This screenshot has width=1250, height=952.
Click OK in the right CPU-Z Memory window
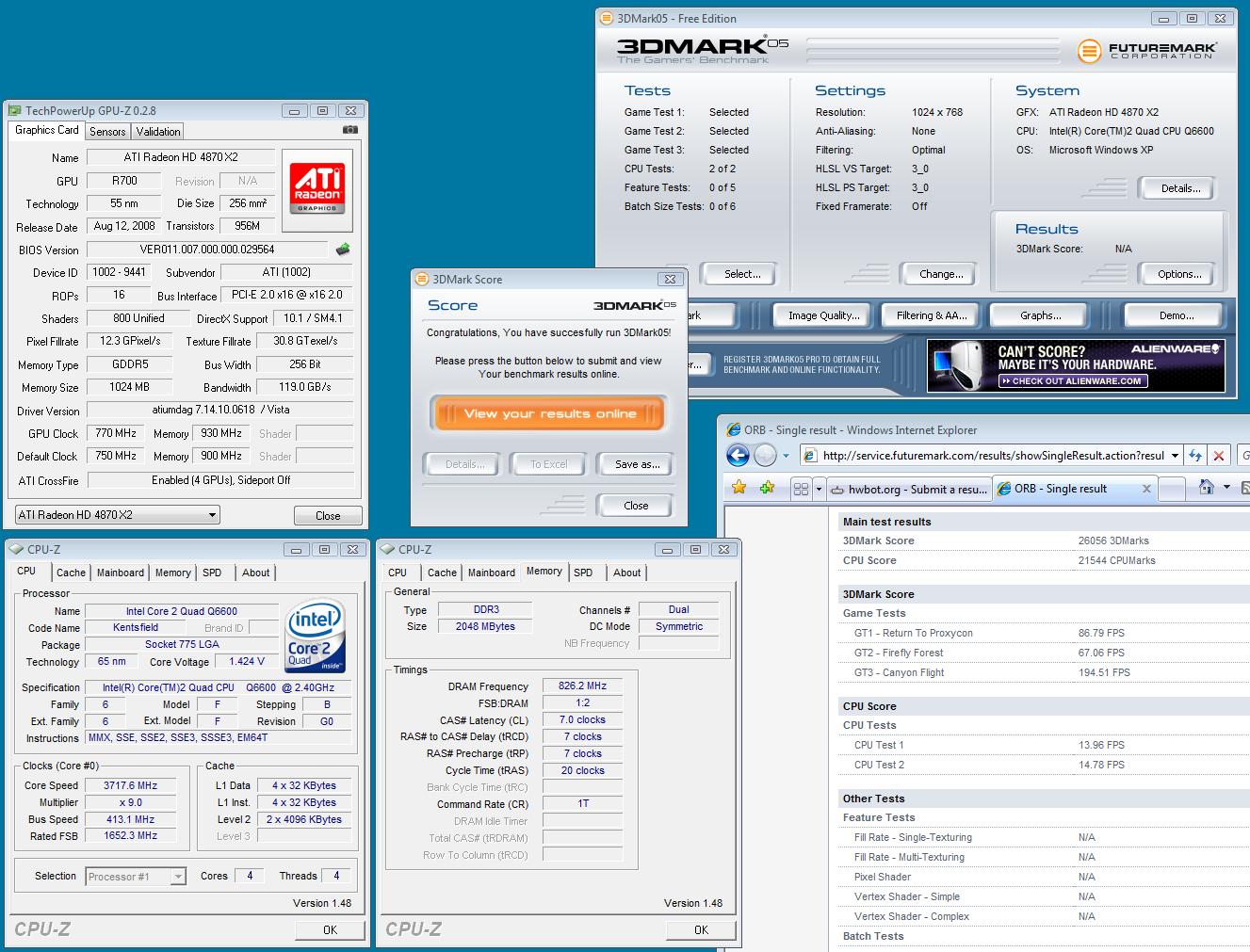pyautogui.click(x=701, y=929)
